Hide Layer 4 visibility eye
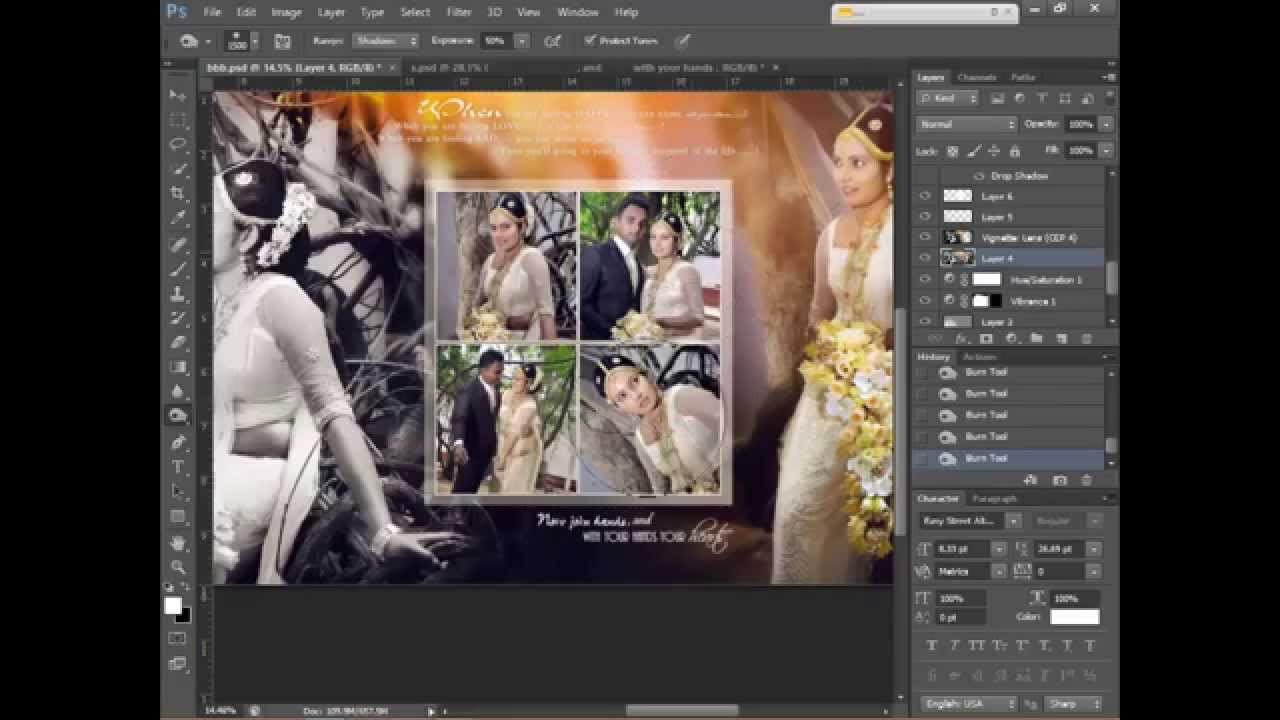Viewport: 1280px width, 720px height. pyautogui.click(x=925, y=259)
